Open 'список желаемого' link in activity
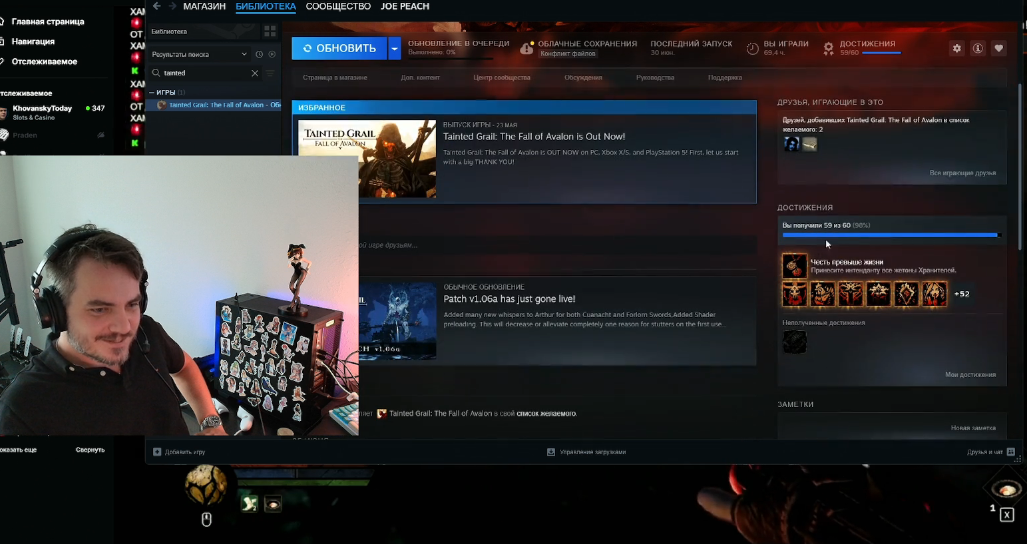1027x544 pixels. (546, 414)
